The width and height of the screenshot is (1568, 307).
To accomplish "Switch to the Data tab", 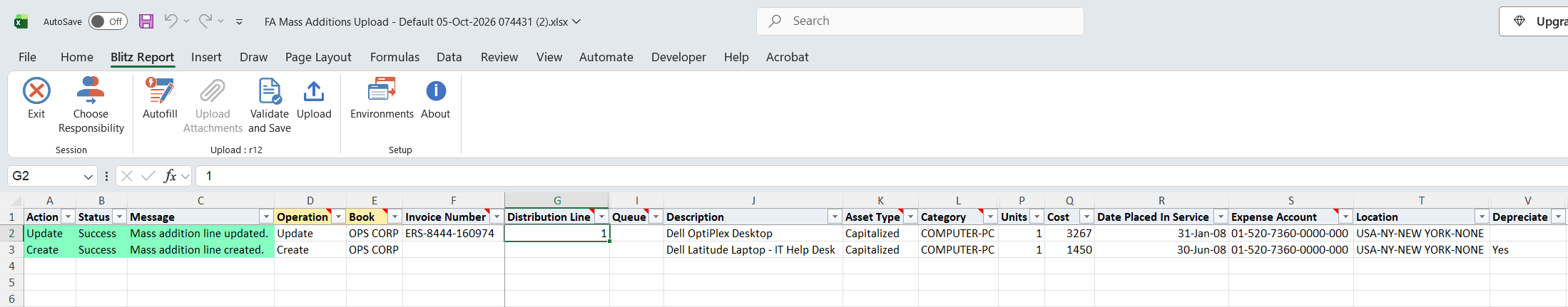I will [x=449, y=57].
